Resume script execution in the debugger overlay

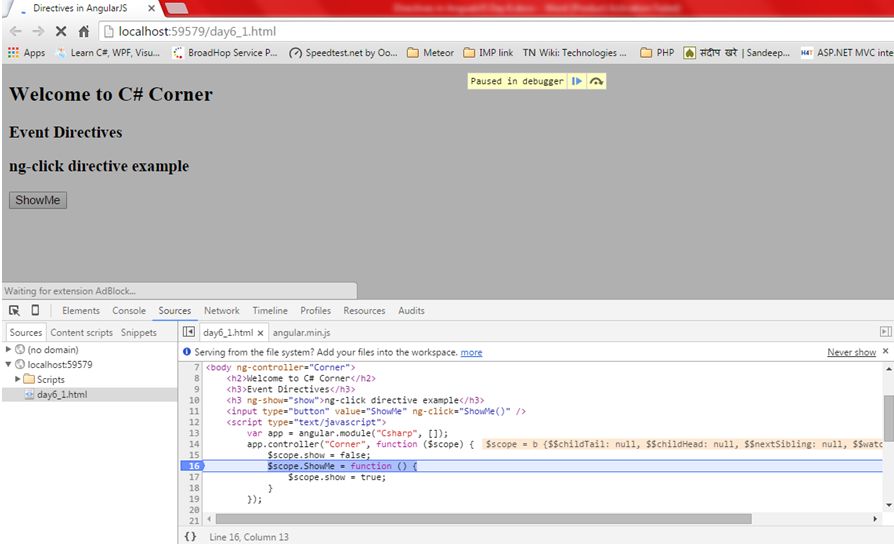click(577, 81)
